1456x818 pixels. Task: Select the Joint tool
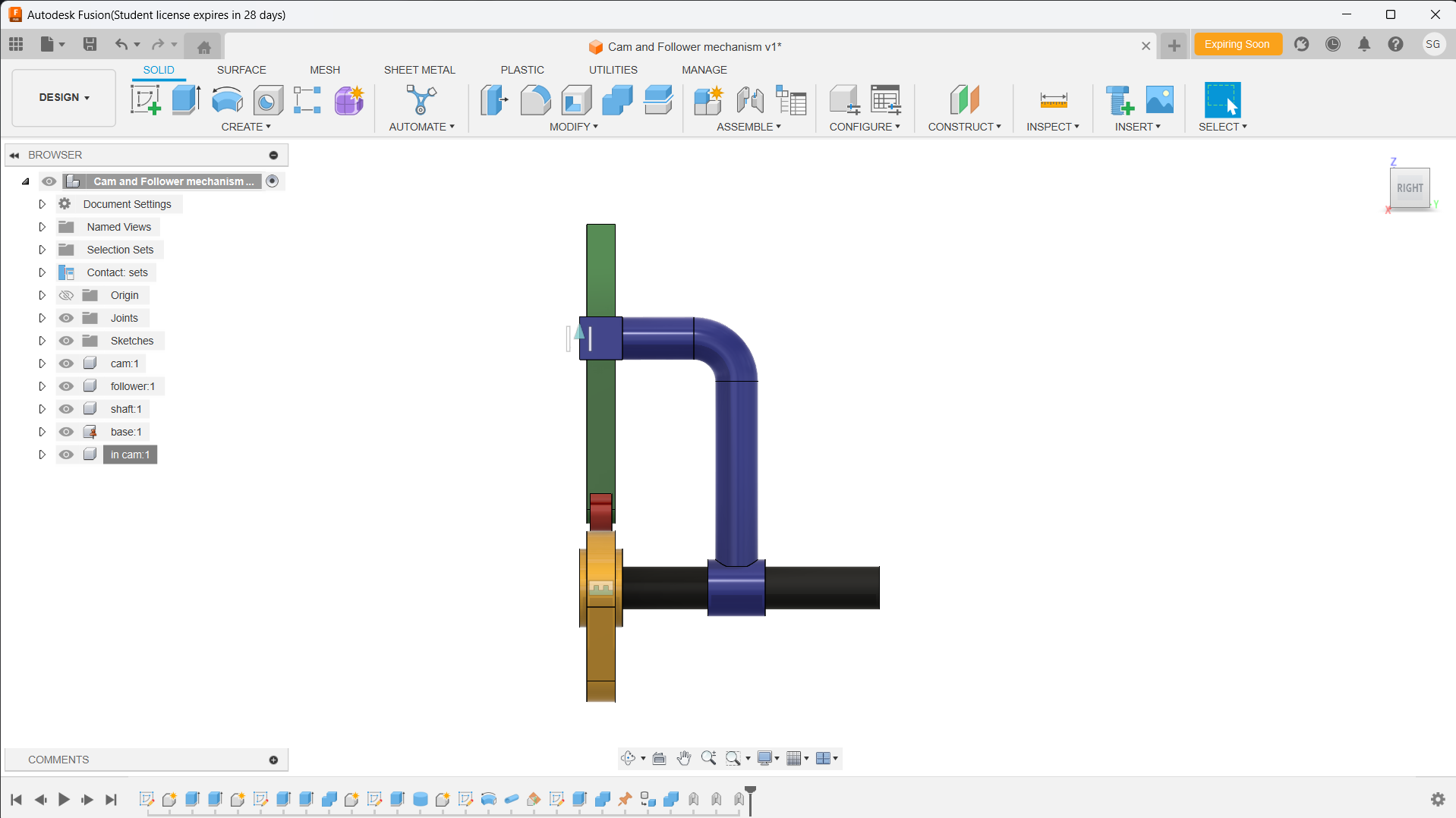click(750, 100)
